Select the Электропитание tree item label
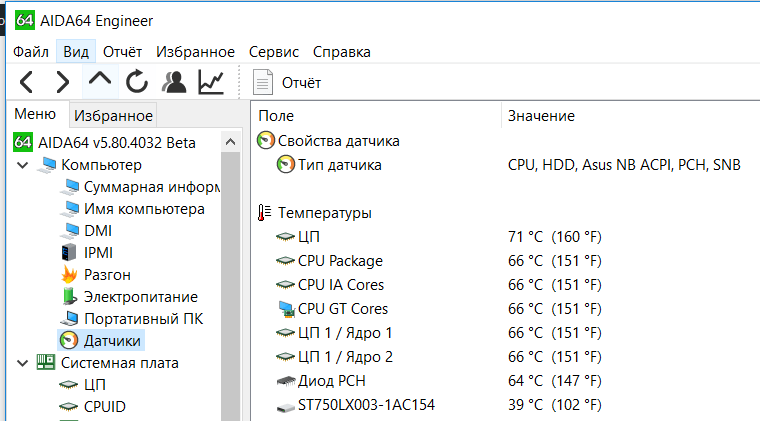 (x=141, y=296)
